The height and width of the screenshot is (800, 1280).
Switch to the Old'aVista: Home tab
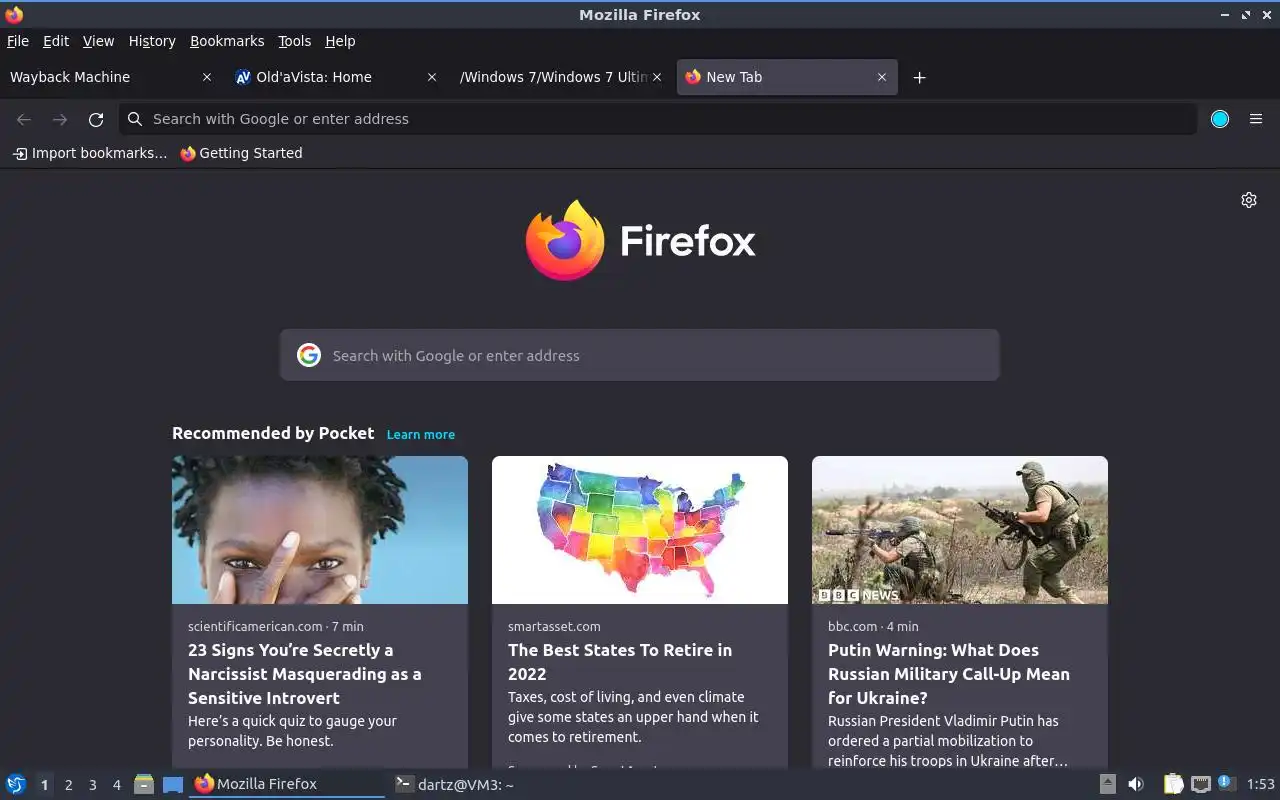335,77
